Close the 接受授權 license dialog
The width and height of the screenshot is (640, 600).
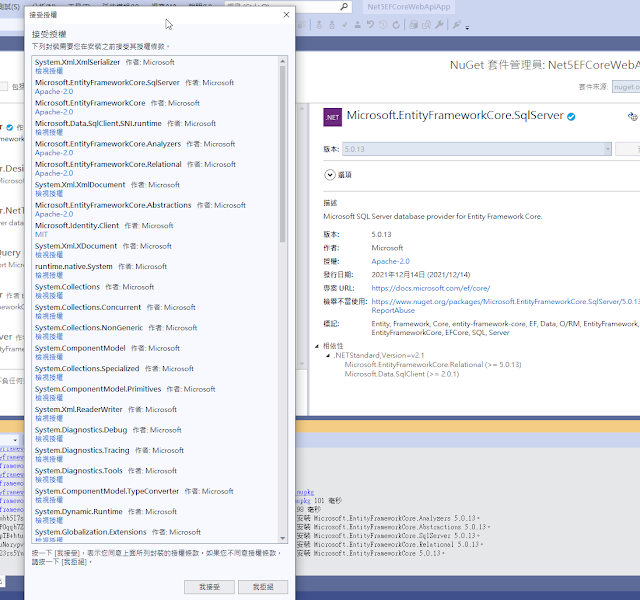click(x=286, y=15)
